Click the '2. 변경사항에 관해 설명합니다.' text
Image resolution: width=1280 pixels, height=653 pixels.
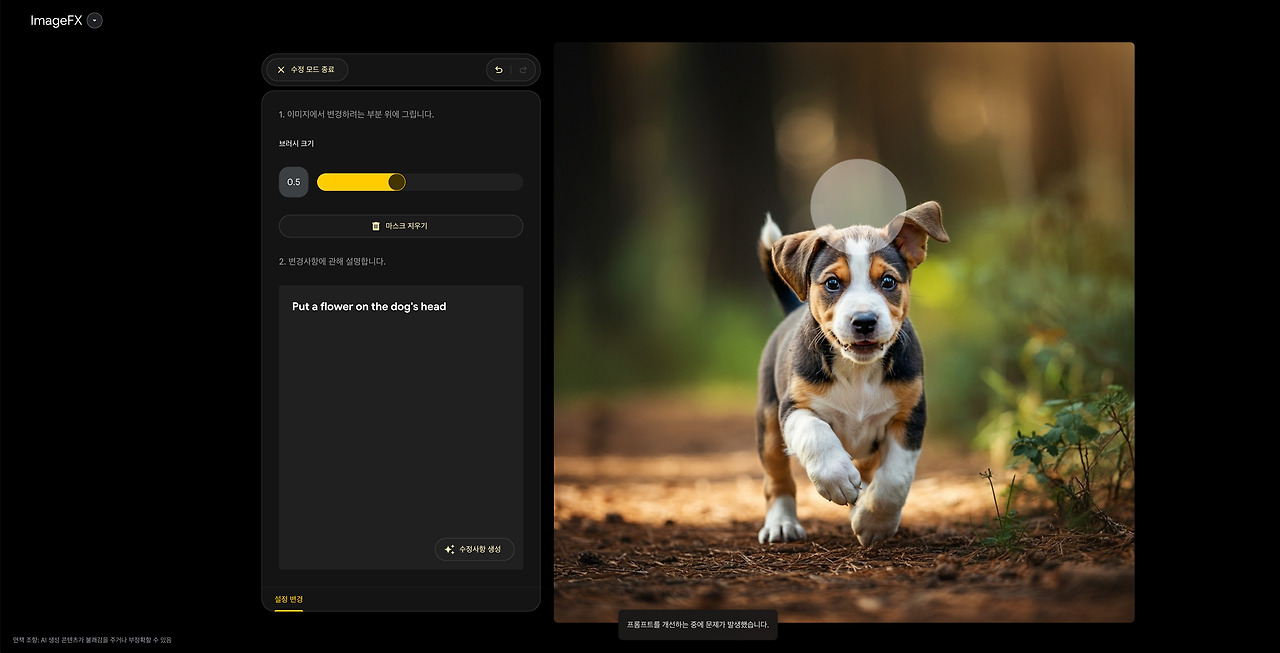pyautogui.click(x=332, y=261)
